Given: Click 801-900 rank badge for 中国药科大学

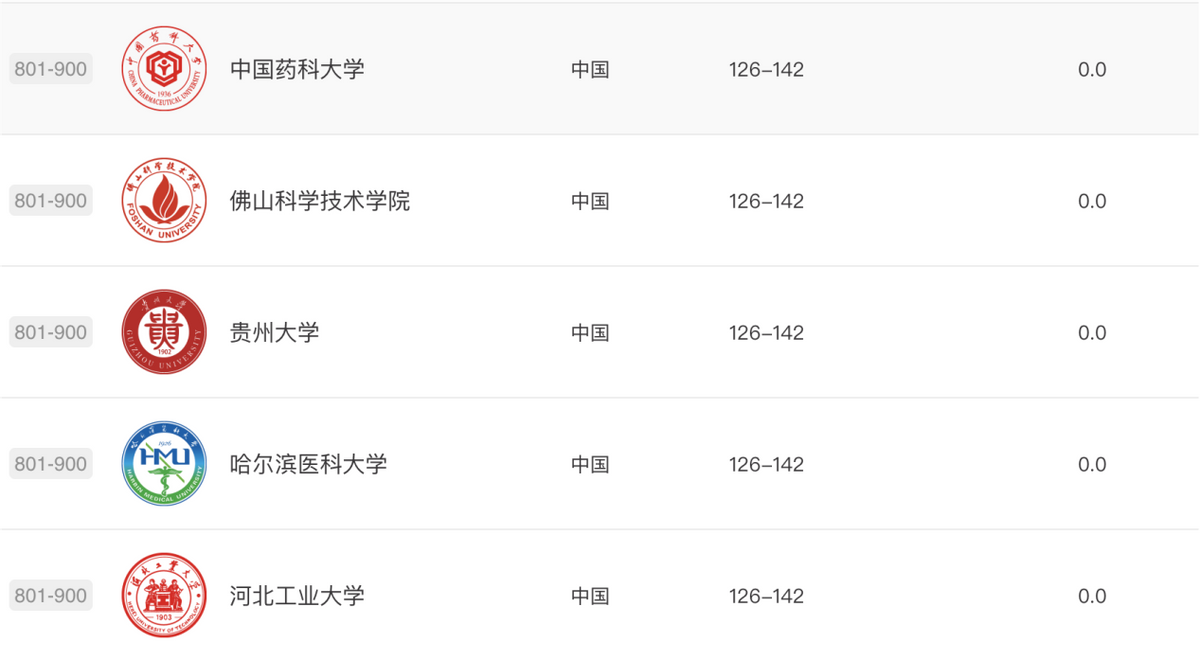Looking at the screenshot, I should 51,70.
